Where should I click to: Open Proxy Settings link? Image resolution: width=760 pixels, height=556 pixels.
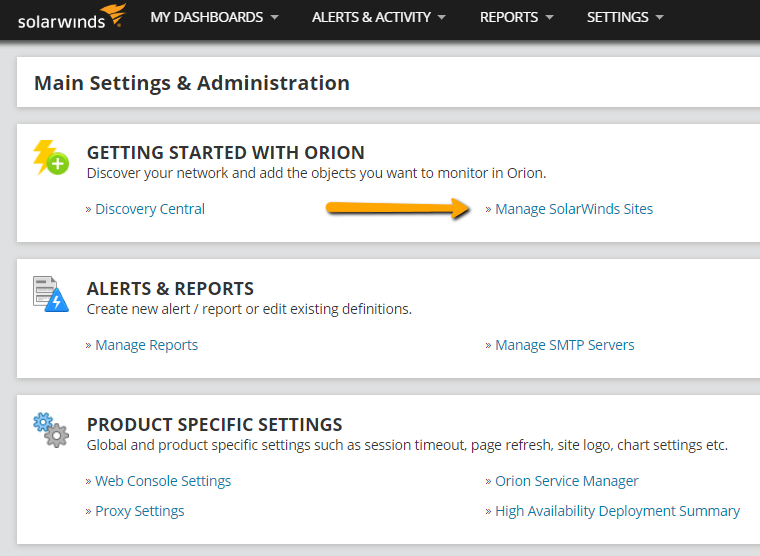[140, 511]
